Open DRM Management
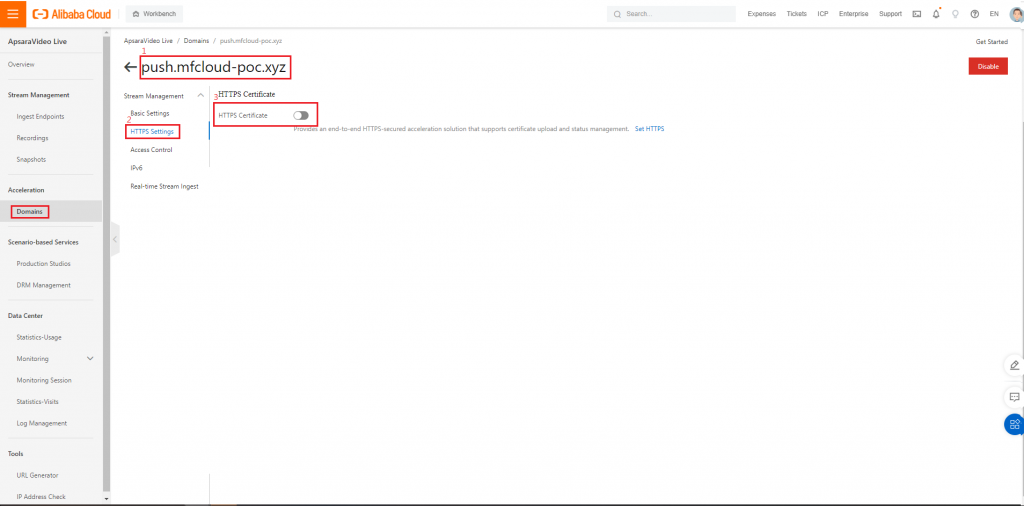 tap(44, 285)
